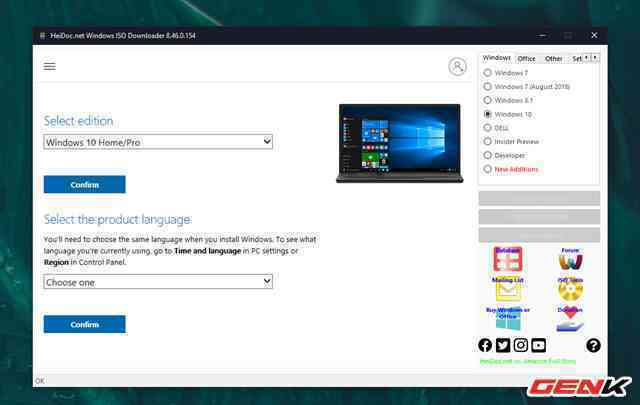Click the third greyed-out button in right panel
This screenshot has height=405, width=640.
(539, 235)
